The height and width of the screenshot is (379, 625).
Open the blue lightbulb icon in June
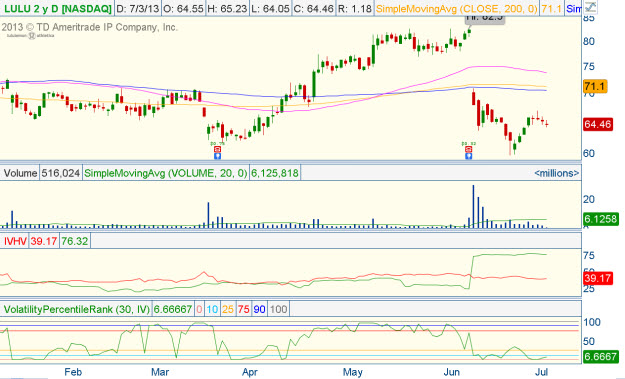click(469, 156)
